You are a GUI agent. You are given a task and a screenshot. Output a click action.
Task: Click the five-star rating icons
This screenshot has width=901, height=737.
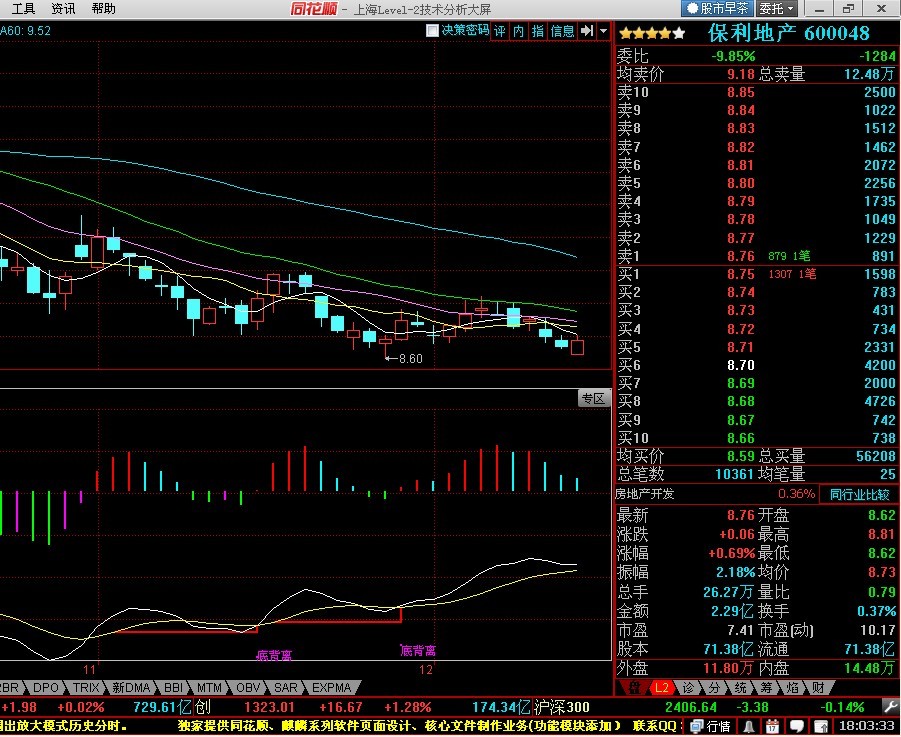click(652, 33)
